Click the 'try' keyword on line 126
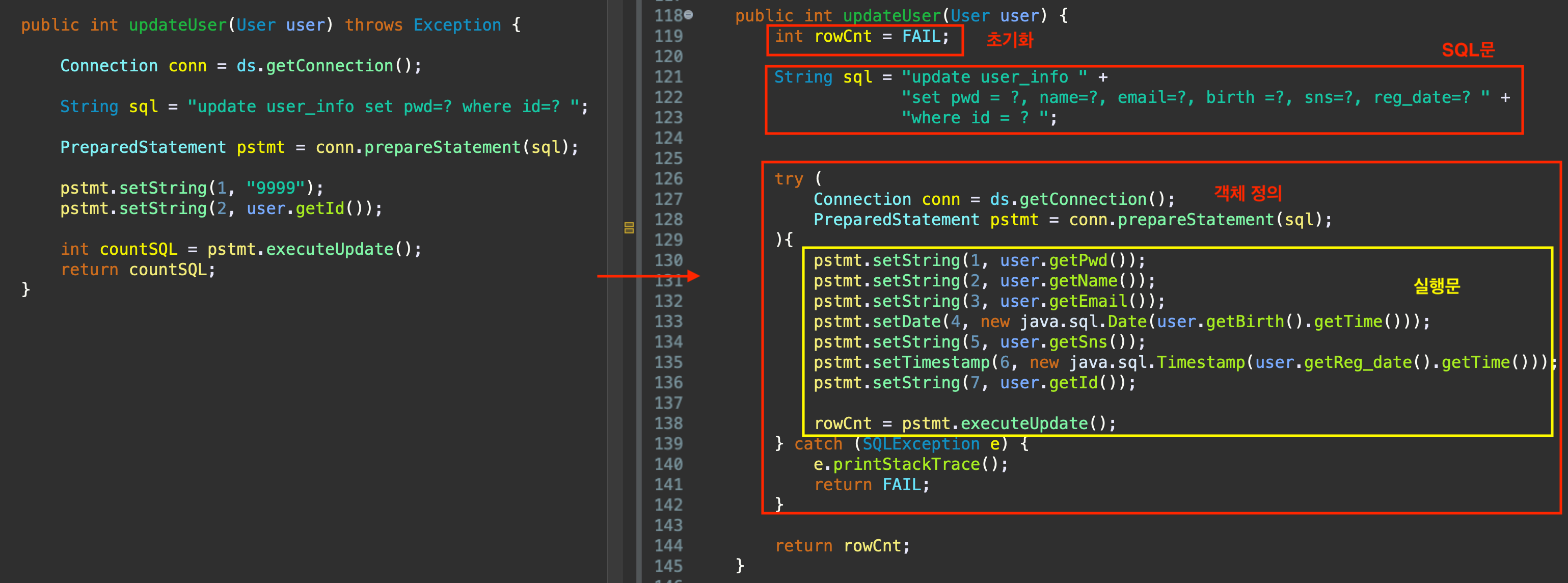The image size is (1568, 583). click(x=788, y=179)
